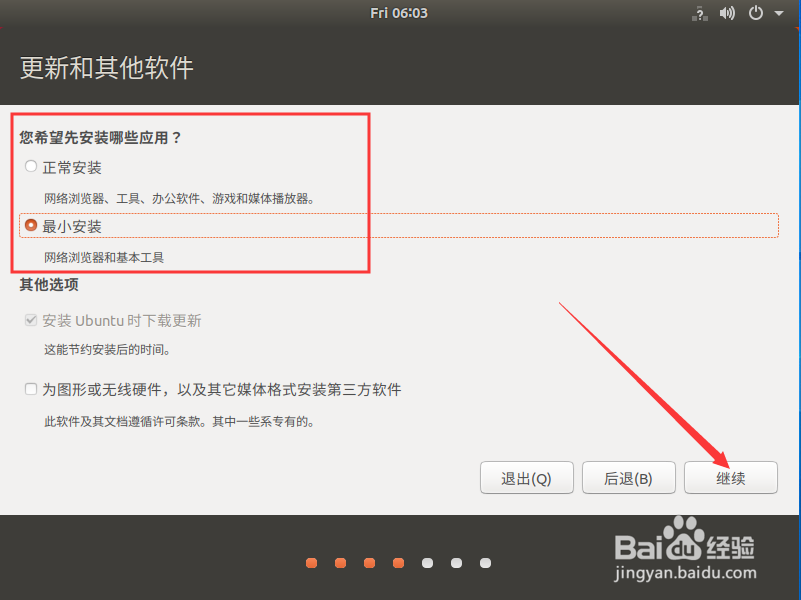Screen dimensions: 801x600
Task: Click the title 更新和其他软件
Action: pos(107,67)
